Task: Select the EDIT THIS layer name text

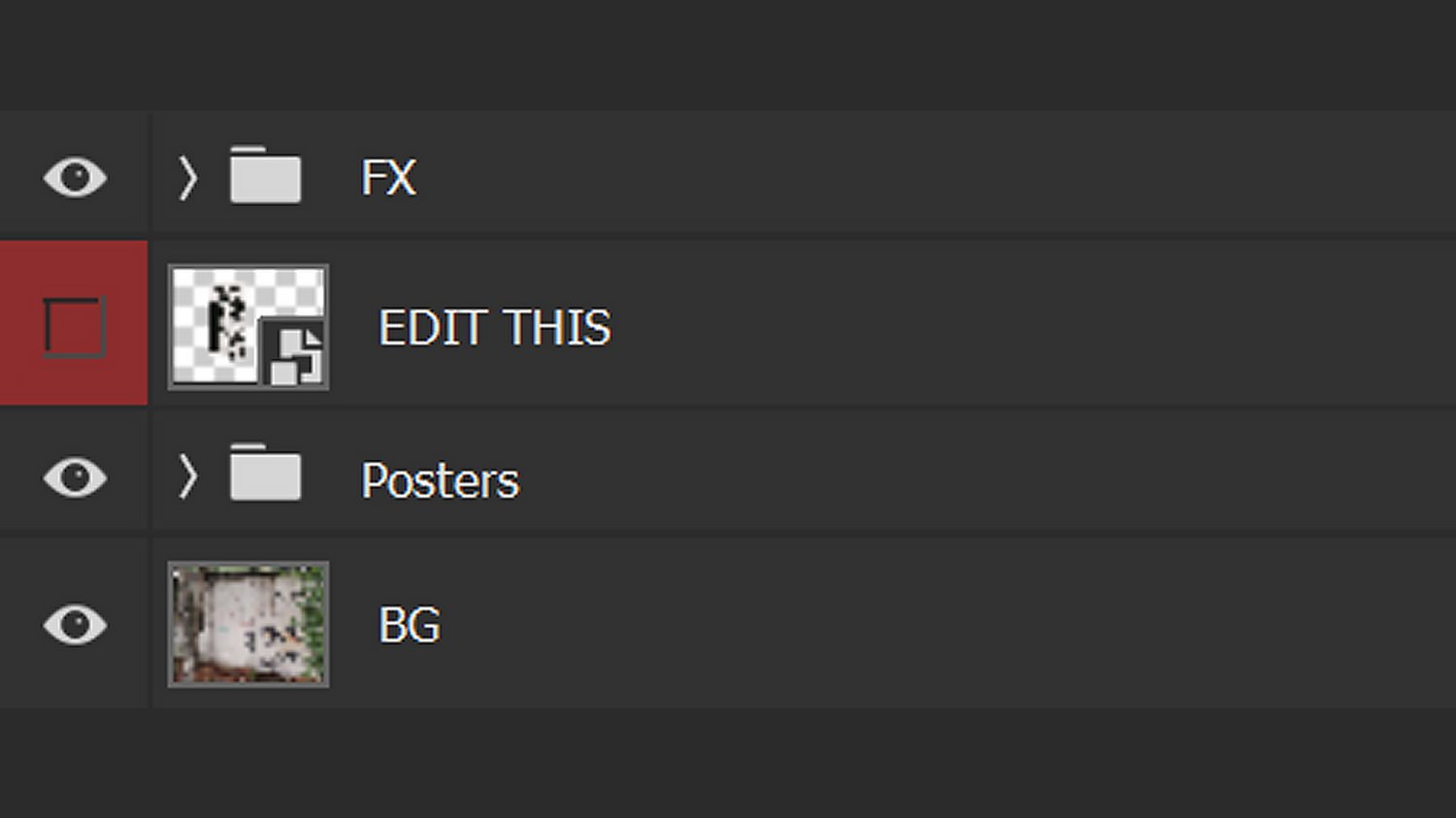Action: [x=494, y=328]
